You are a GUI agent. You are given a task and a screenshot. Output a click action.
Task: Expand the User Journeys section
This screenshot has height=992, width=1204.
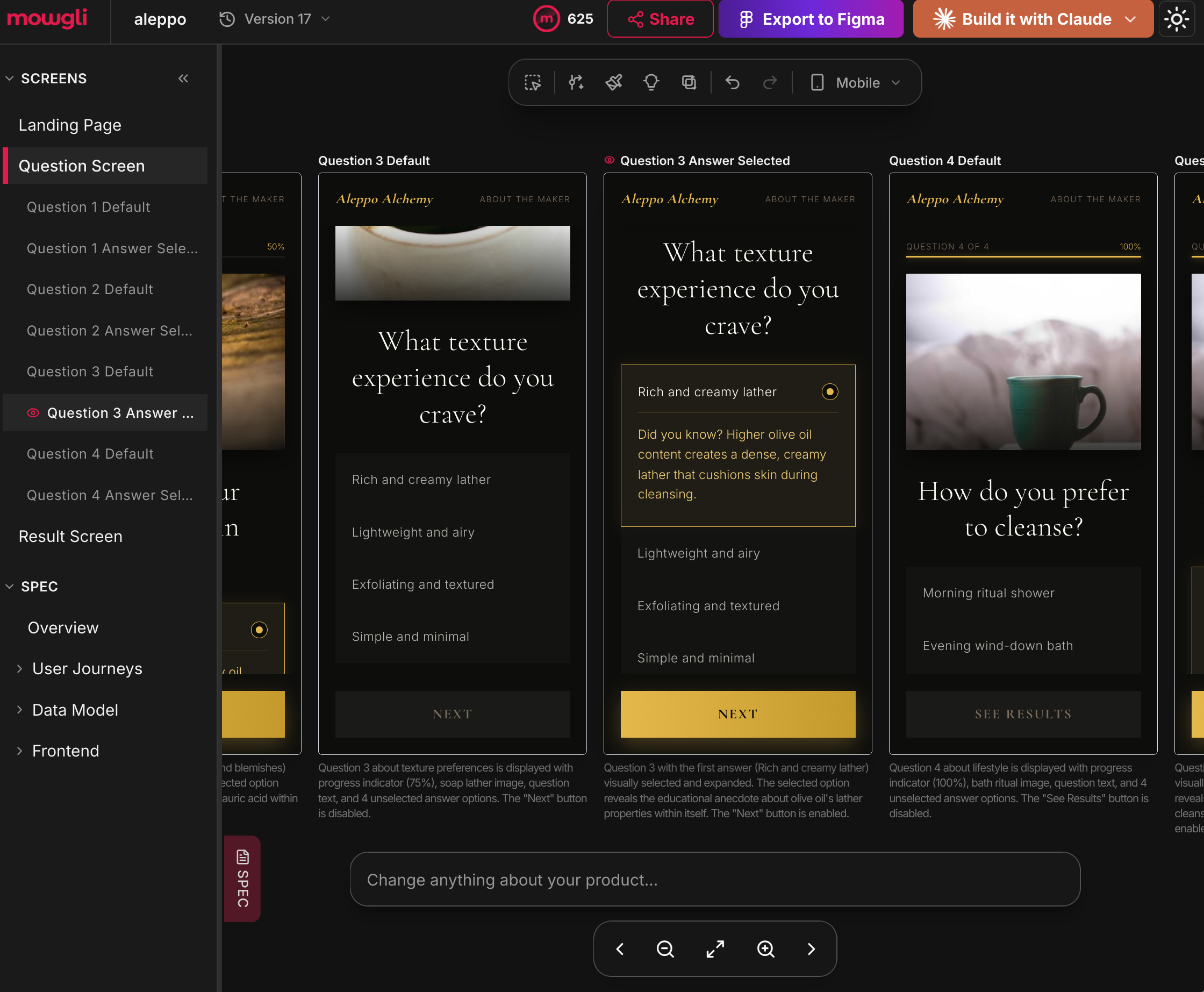pyautogui.click(x=87, y=668)
